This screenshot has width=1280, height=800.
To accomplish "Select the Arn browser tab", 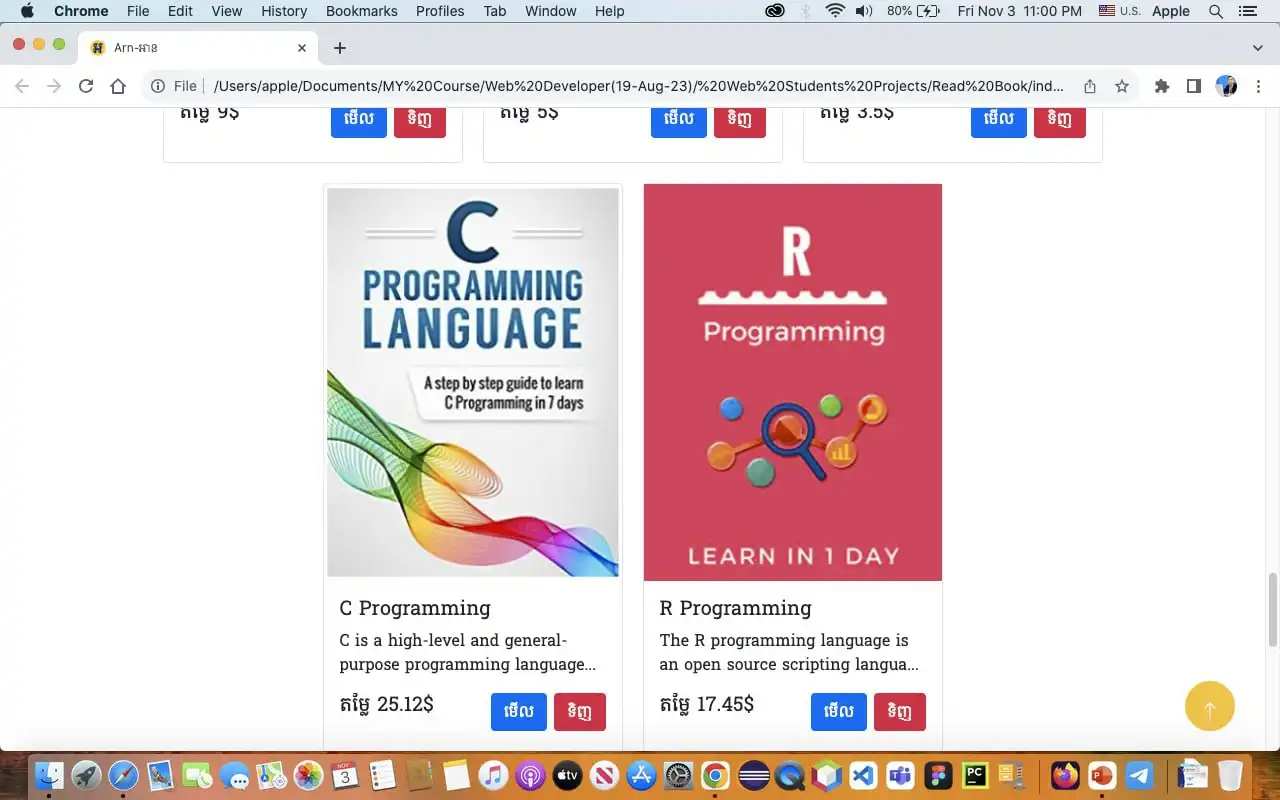I will (198, 47).
